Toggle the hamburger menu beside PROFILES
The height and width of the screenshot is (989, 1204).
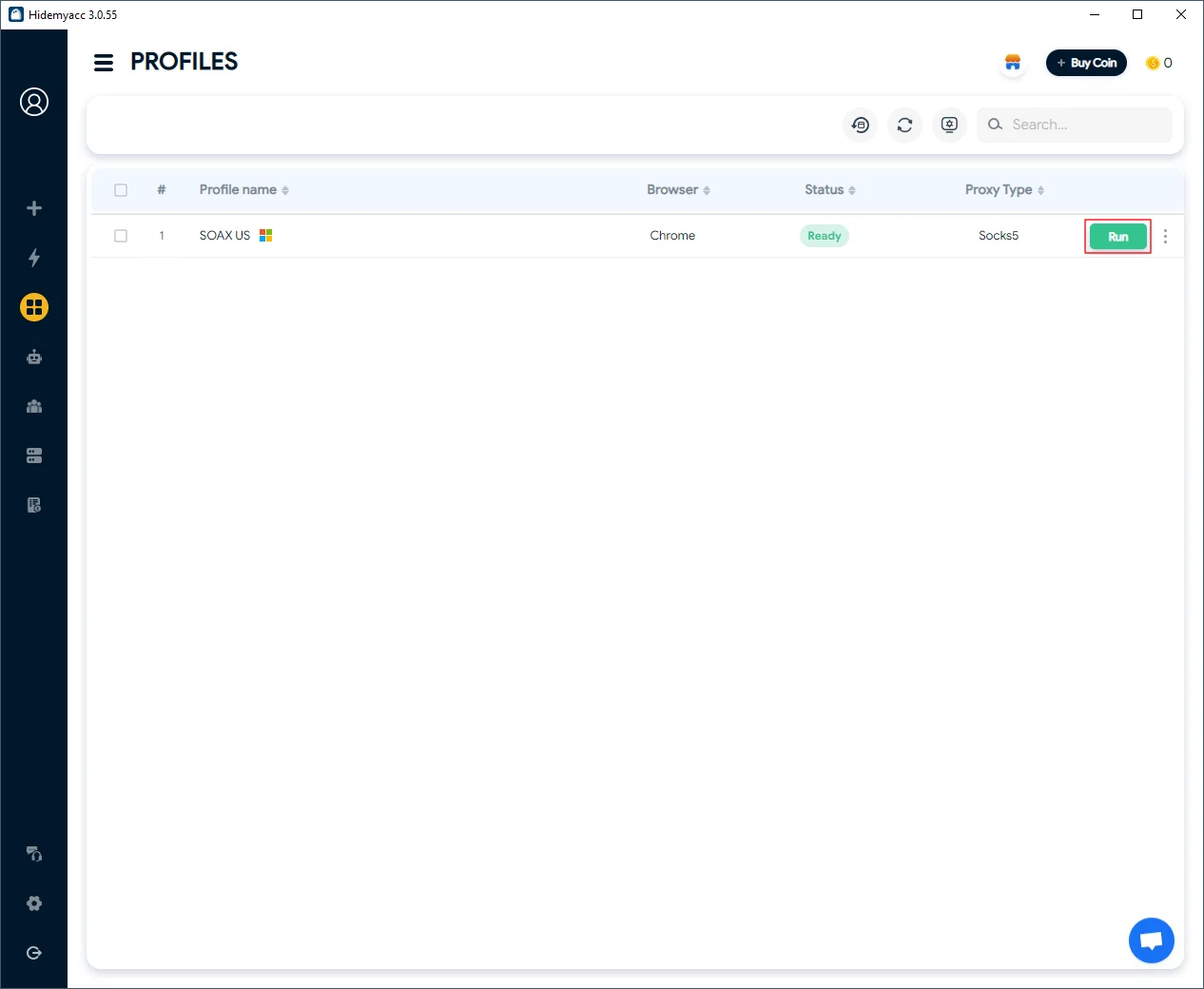[x=104, y=63]
